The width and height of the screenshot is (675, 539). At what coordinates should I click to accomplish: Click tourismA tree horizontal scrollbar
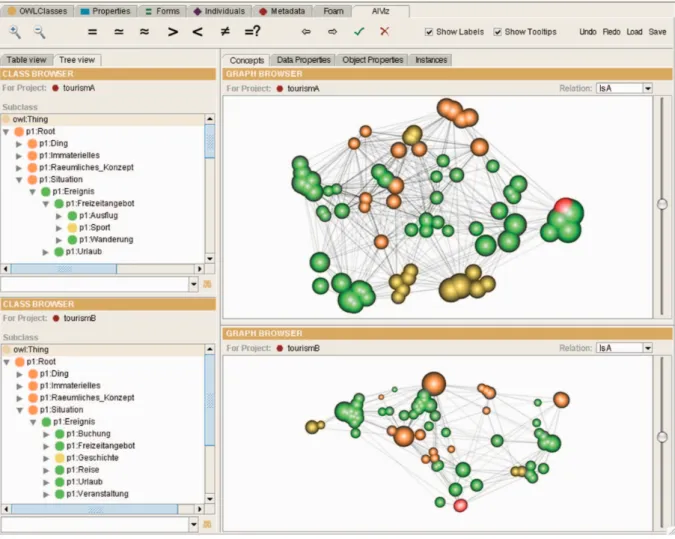63,269
